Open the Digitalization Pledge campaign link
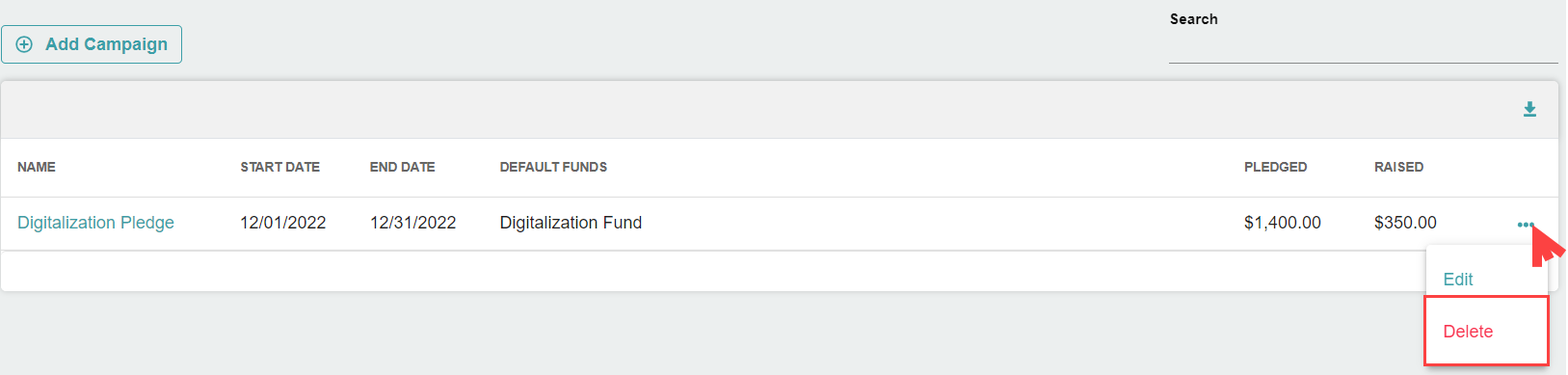 pyautogui.click(x=95, y=223)
